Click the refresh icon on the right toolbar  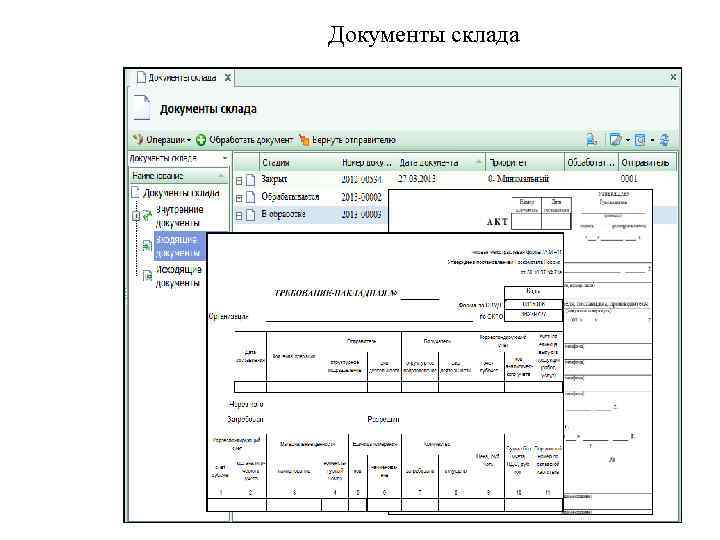point(664,139)
